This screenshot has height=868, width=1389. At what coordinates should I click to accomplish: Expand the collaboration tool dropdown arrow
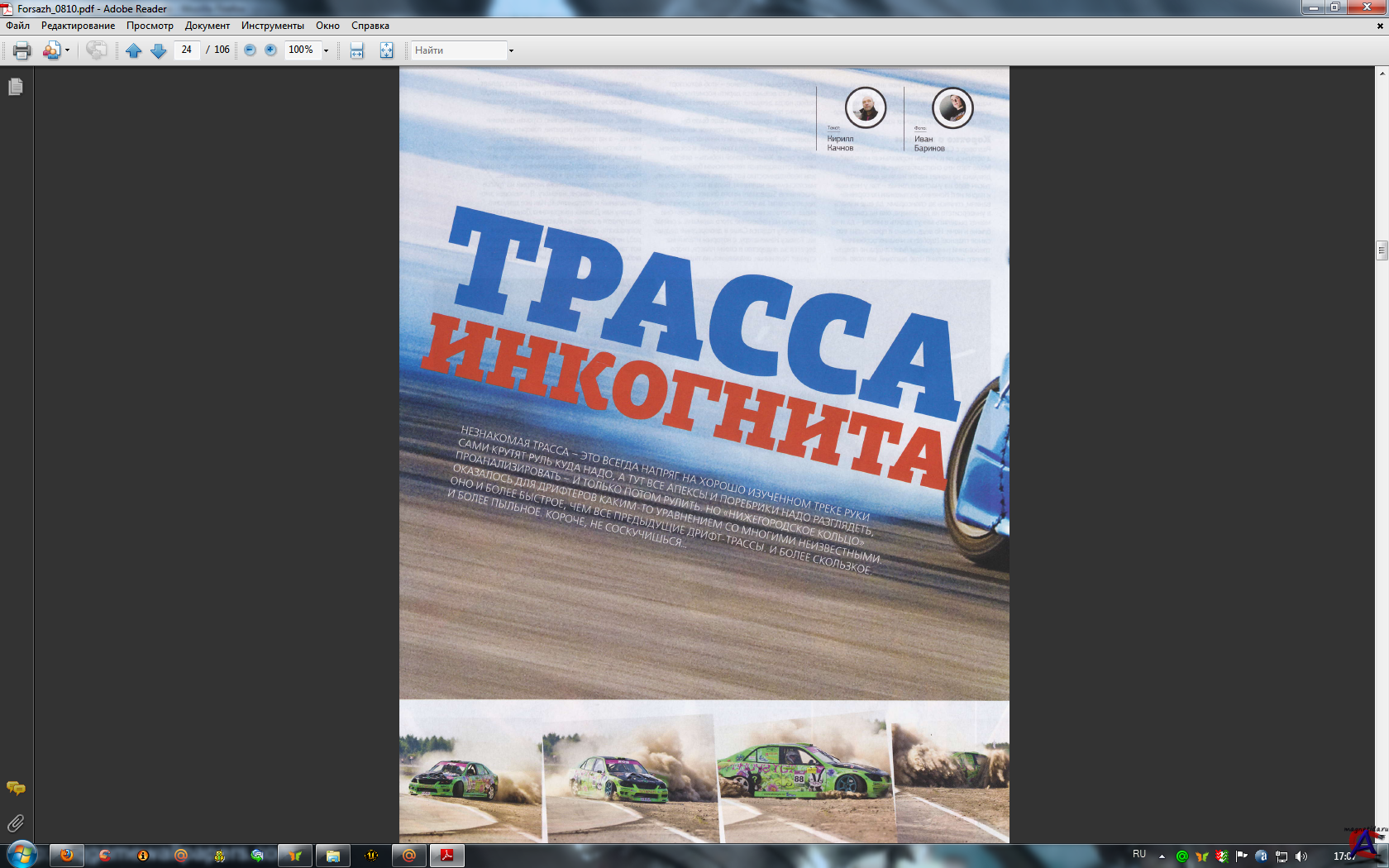67,50
